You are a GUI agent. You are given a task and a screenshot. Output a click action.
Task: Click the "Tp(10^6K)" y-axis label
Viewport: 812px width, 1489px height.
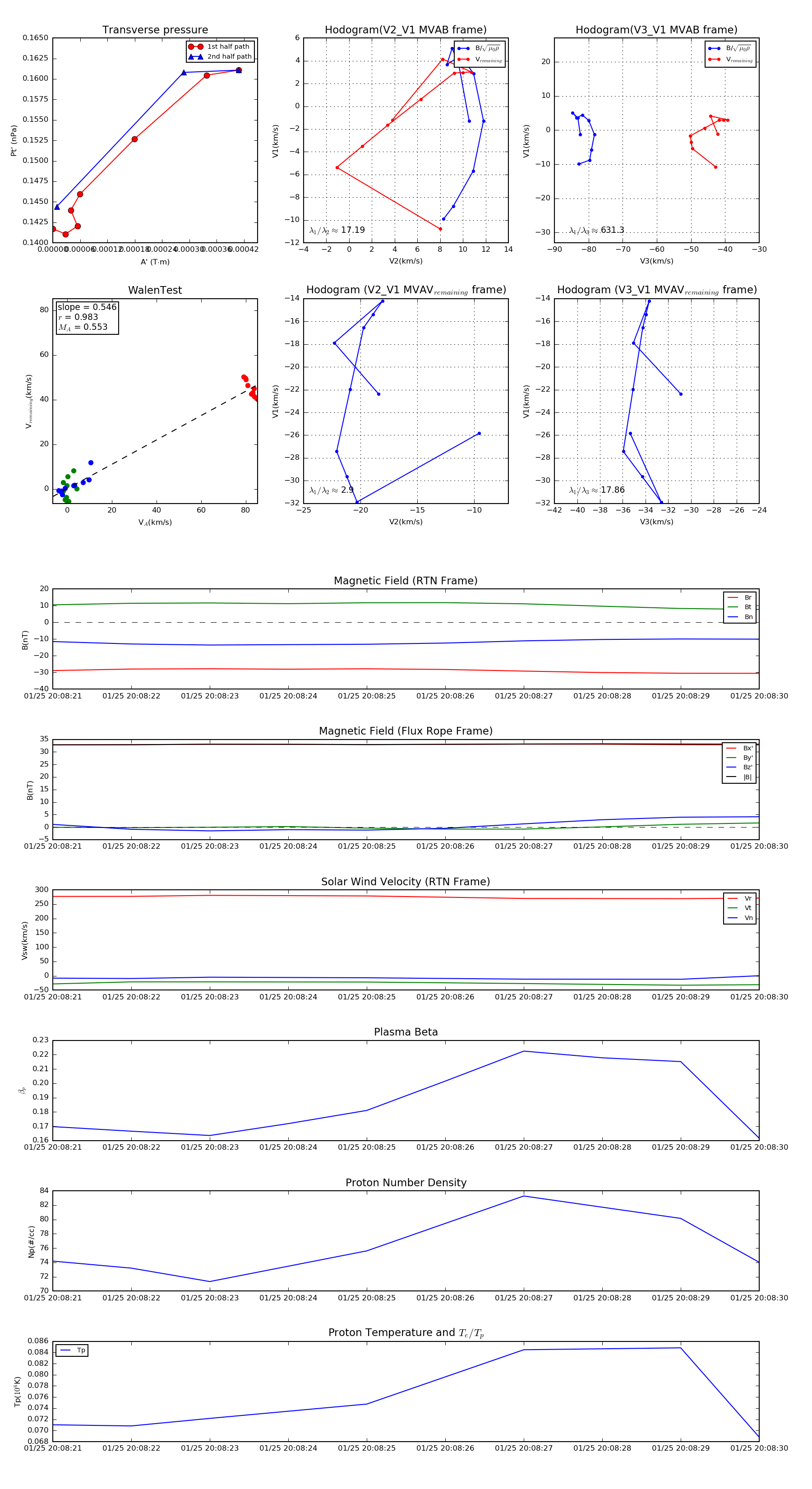[x=17, y=1392]
